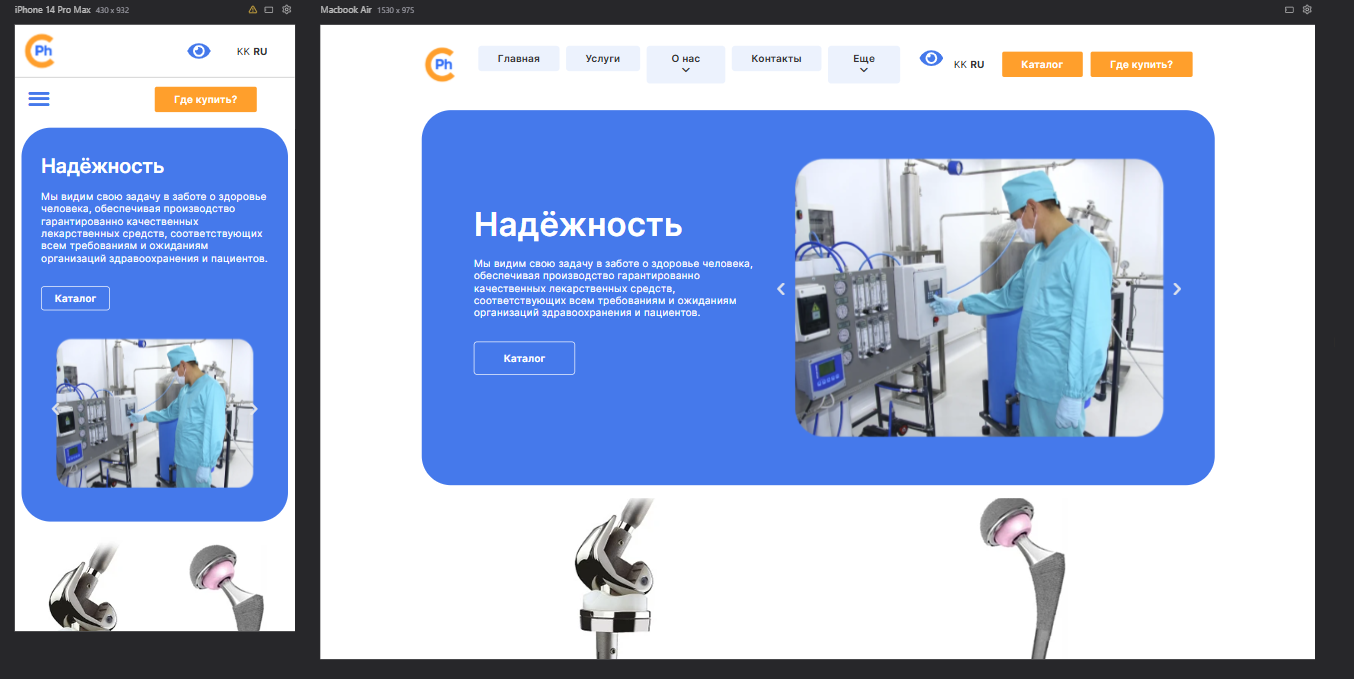1354x679 pixels.
Task: Click 'Macbook Air' device label
Action: pyautogui.click(x=346, y=9)
